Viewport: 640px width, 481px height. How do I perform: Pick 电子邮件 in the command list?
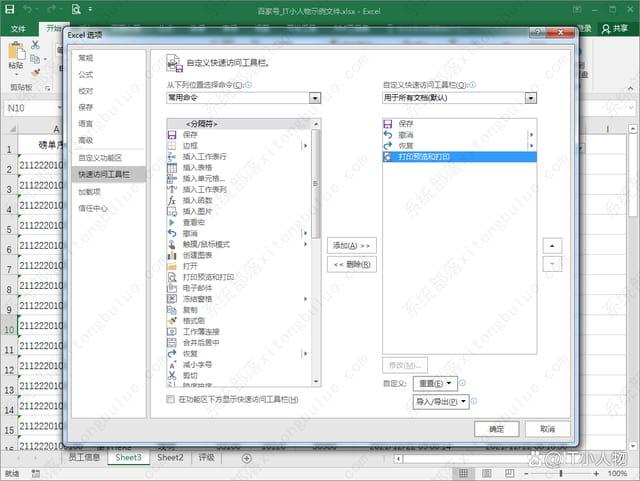(x=199, y=288)
